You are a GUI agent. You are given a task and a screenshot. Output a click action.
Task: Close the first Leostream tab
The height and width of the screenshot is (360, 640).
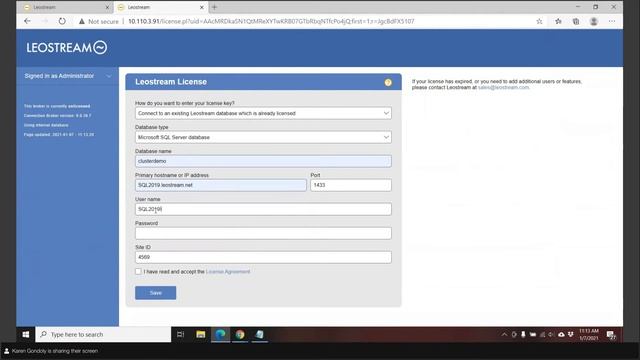point(107,7)
